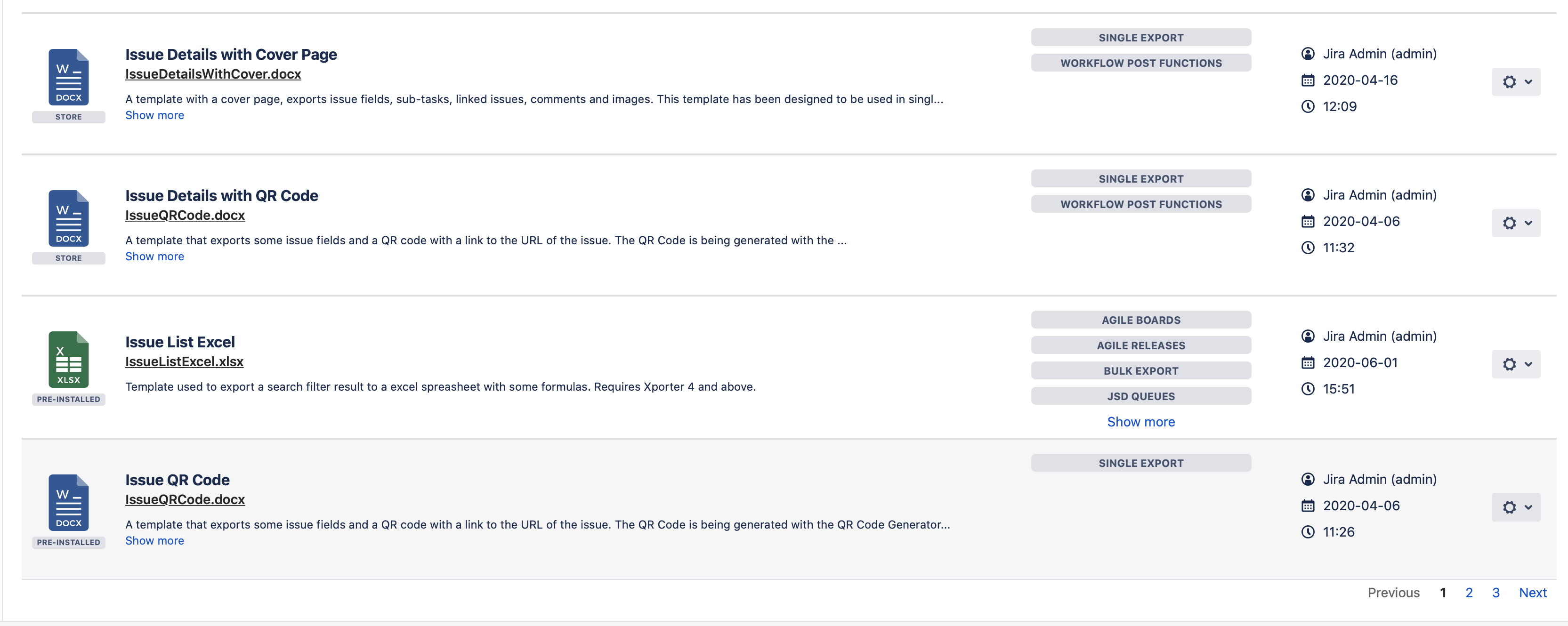
Task: Click the Bulk Export tag on Issue List Excel
Action: [1140, 371]
